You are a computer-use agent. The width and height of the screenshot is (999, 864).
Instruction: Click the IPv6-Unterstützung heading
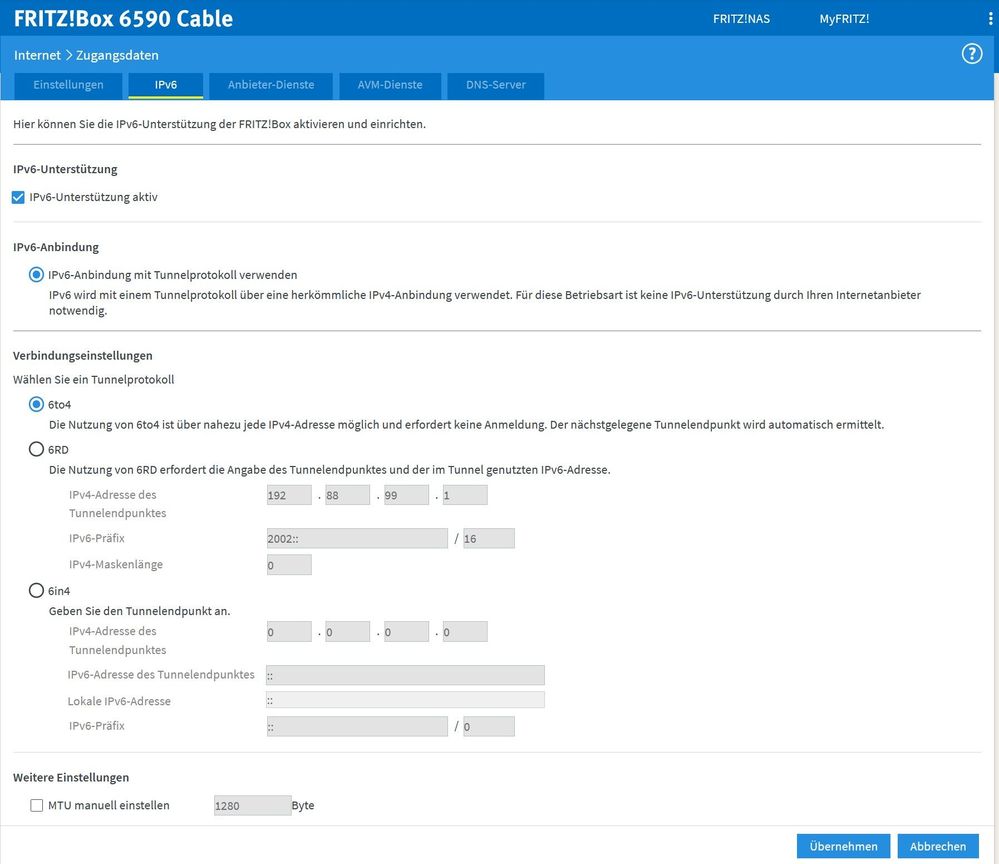65,169
